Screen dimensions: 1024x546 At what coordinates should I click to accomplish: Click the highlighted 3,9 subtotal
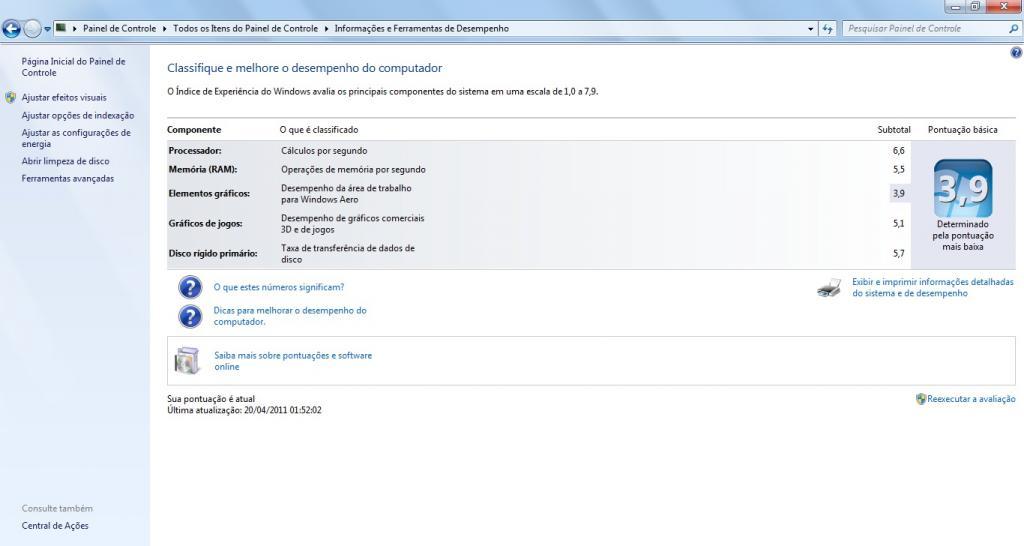tap(899, 193)
